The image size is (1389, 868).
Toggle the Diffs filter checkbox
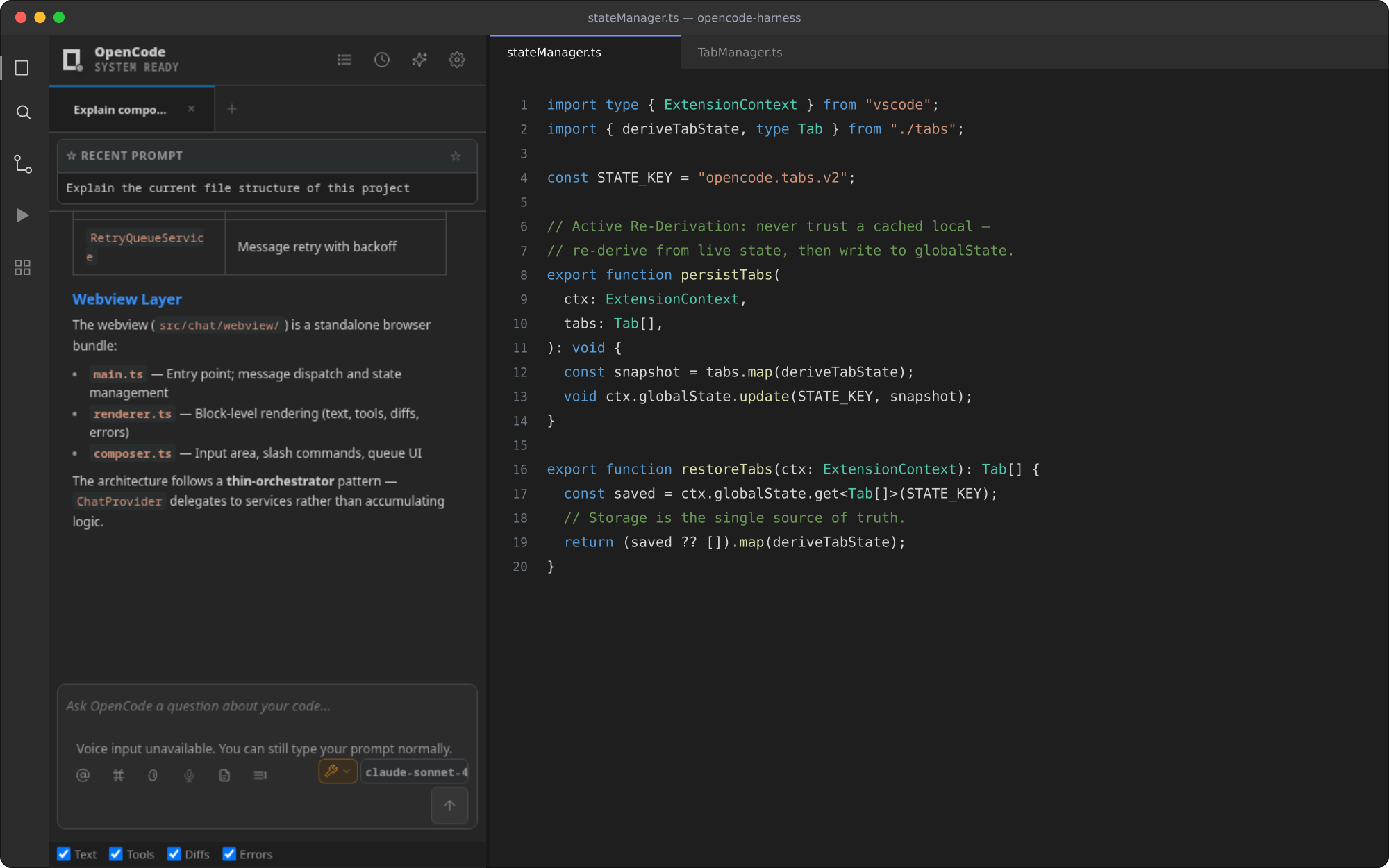click(174, 854)
